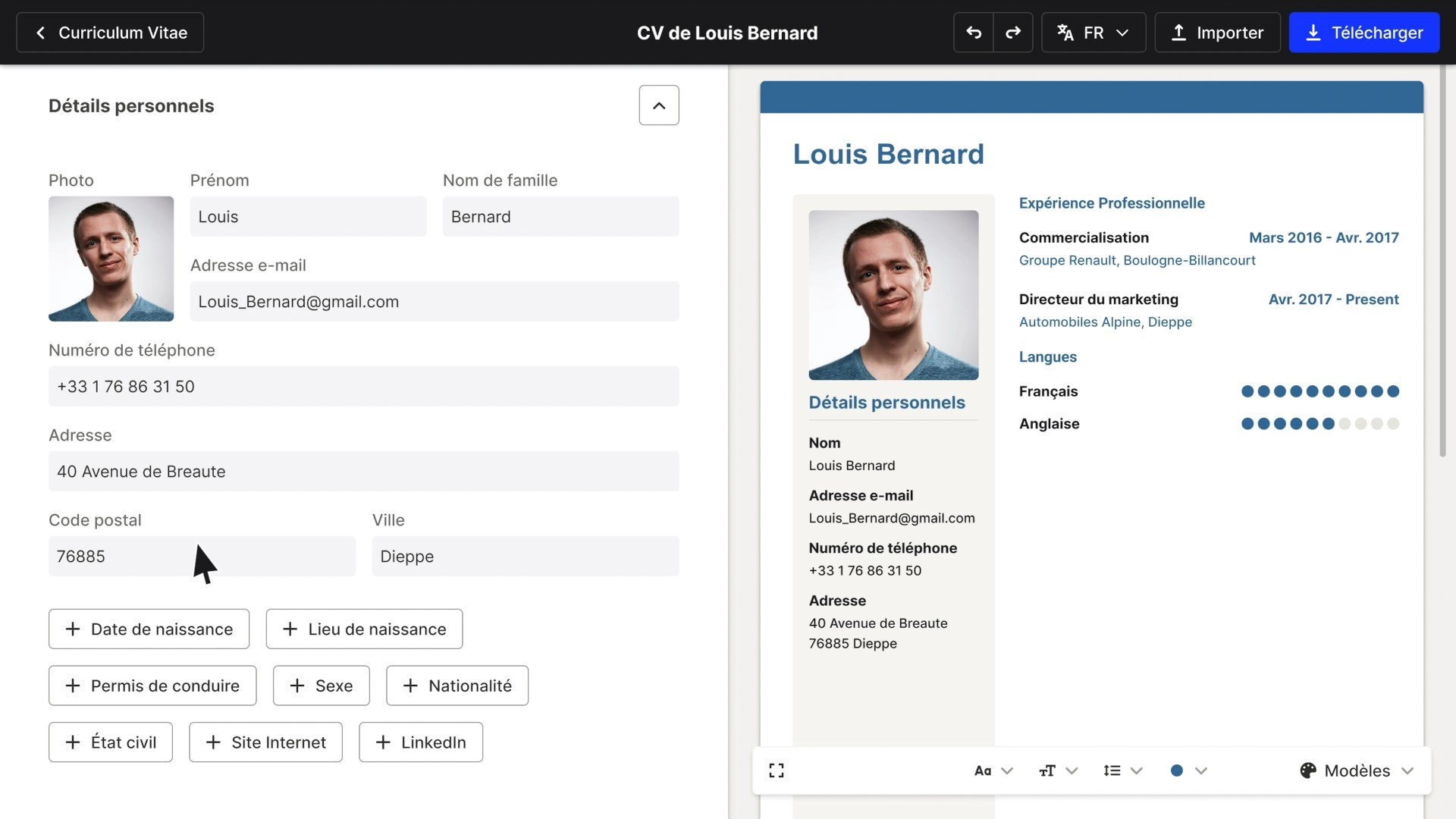Collapse the Détails personnels section
Viewport: 1456px width, 819px height.
[658, 105]
